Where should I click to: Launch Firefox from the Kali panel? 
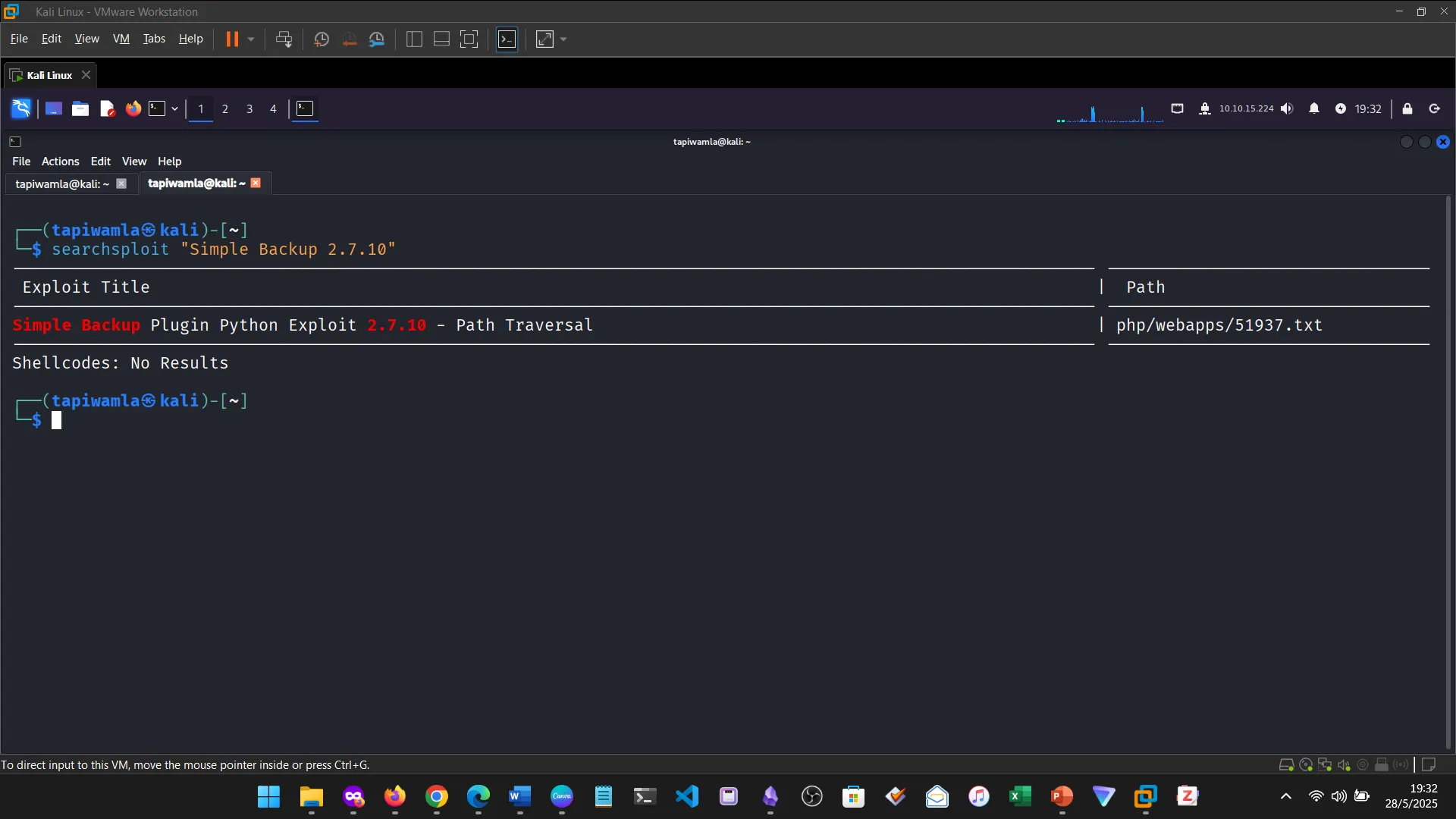click(x=133, y=108)
